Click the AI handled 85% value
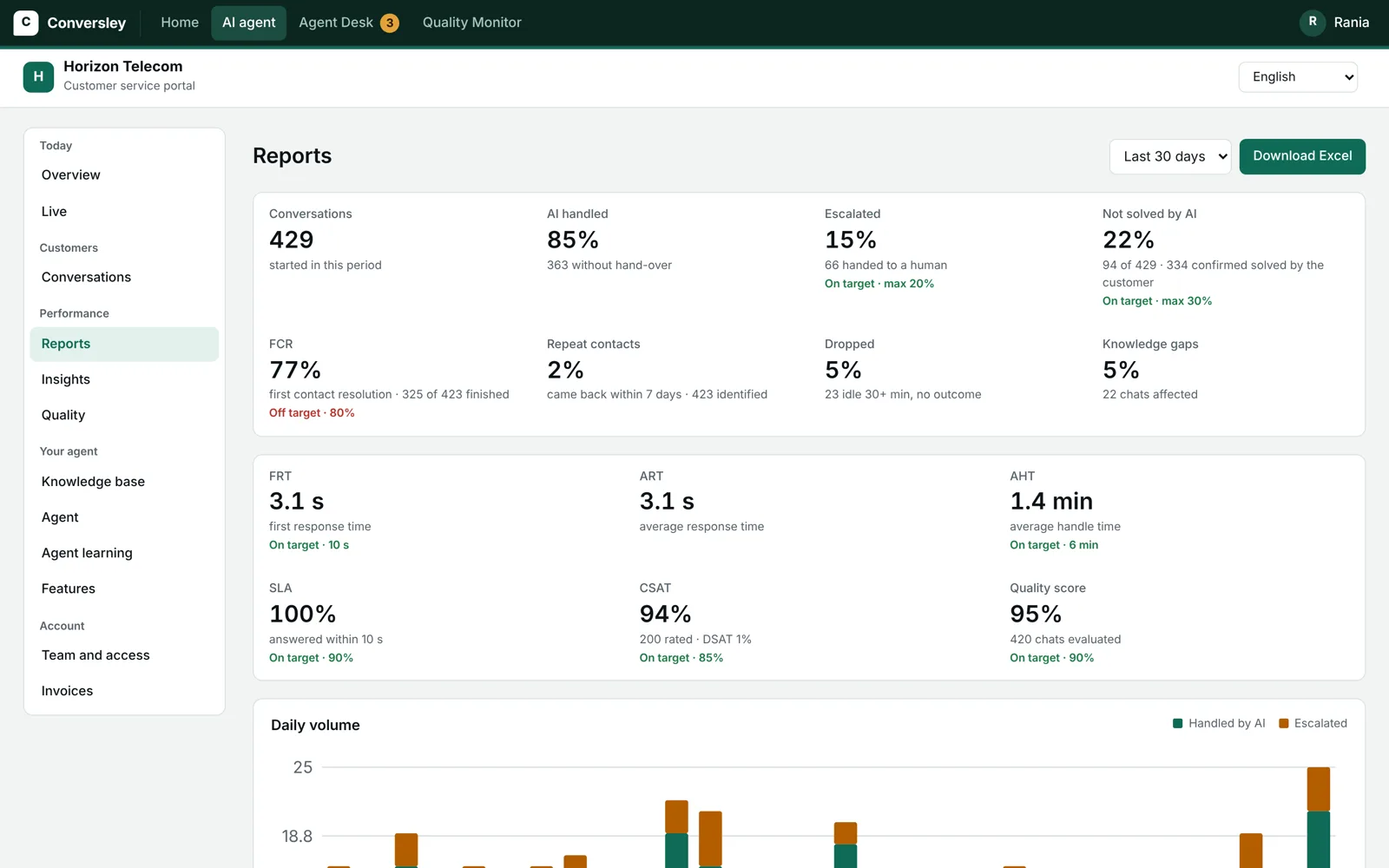 coord(573,240)
